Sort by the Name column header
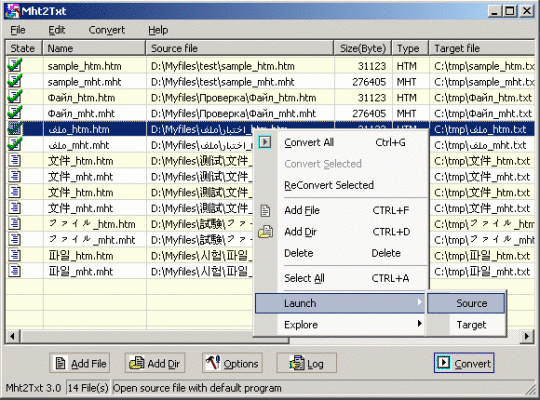Screen dimensions: 540x400 coord(94,48)
